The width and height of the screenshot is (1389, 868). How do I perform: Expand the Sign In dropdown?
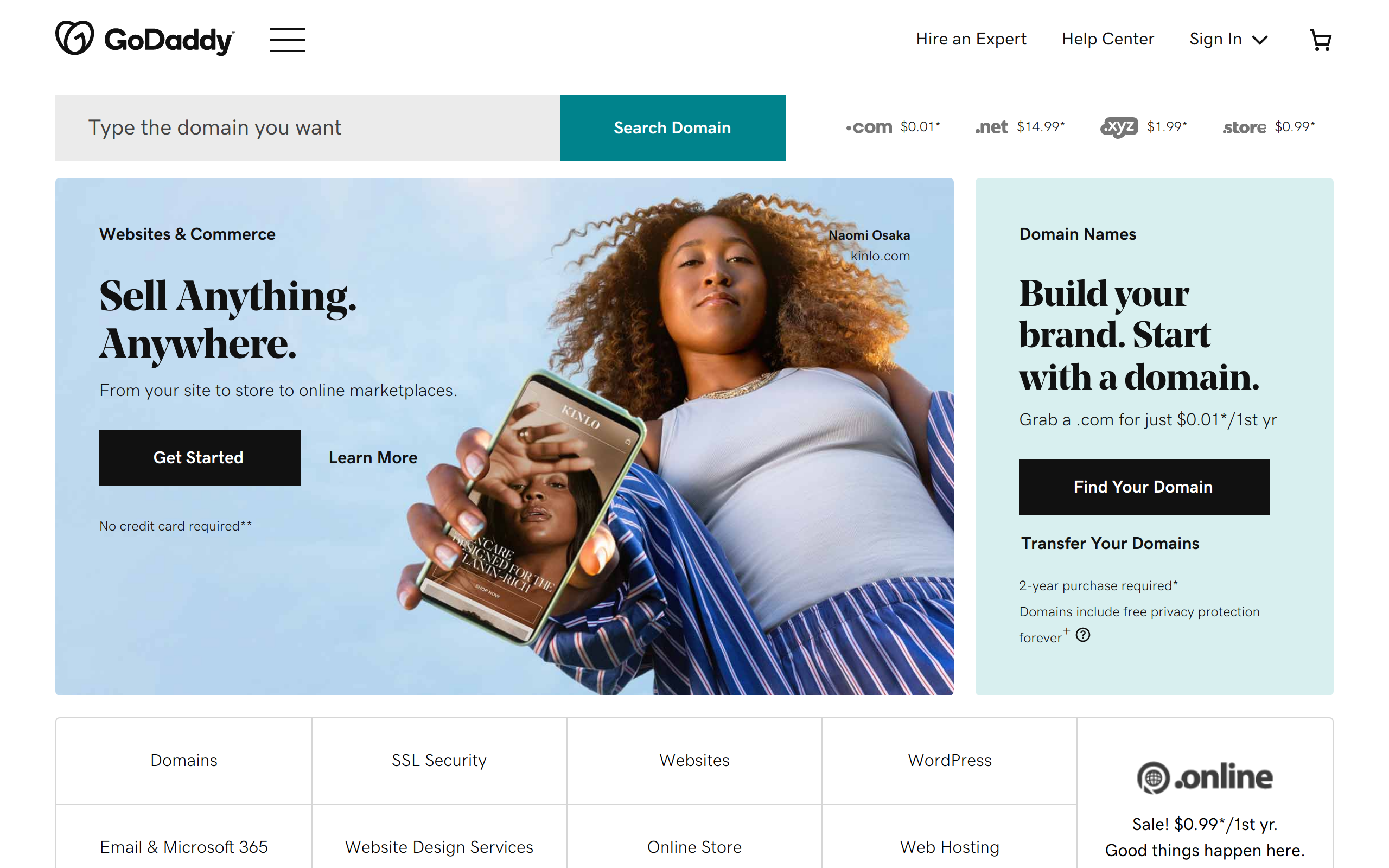(1228, 39)
